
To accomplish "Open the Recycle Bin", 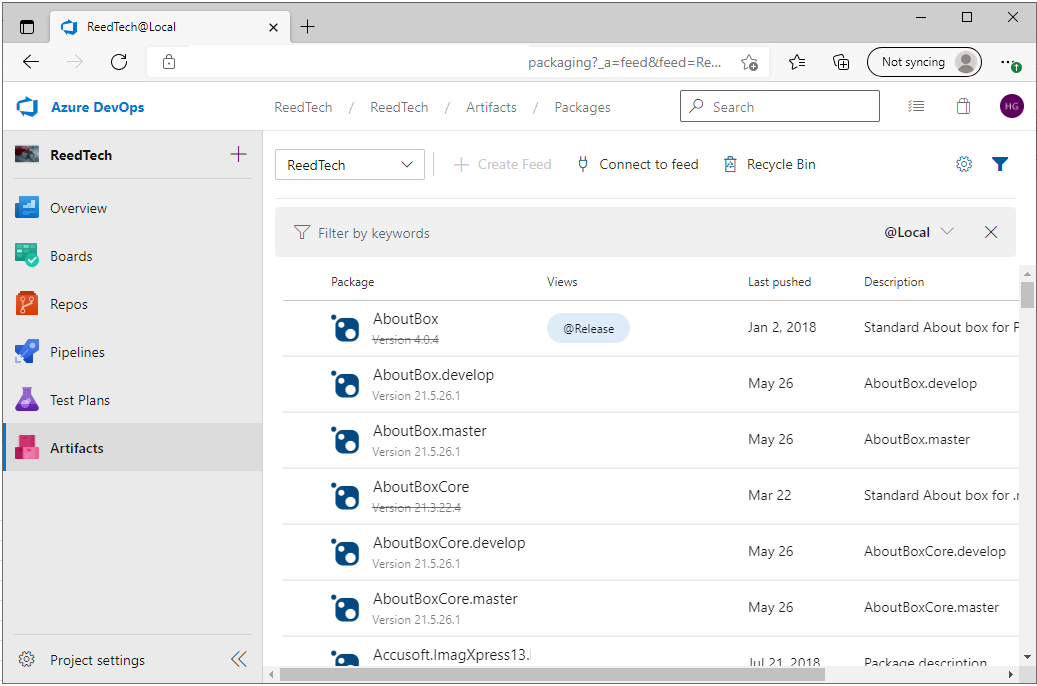I will point(769,164).
